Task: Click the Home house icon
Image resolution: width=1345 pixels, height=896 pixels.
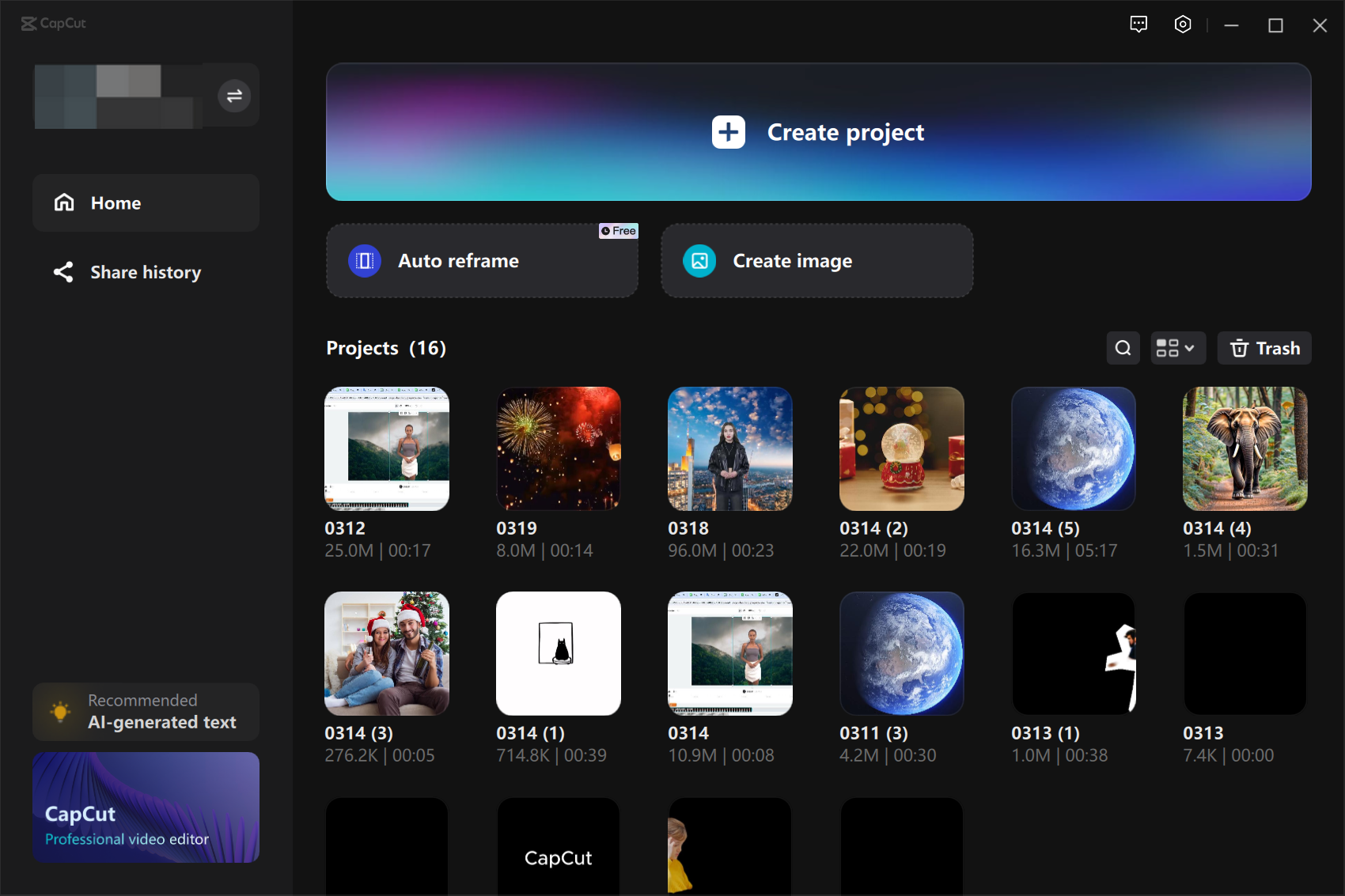Action: tap(64, 203)
